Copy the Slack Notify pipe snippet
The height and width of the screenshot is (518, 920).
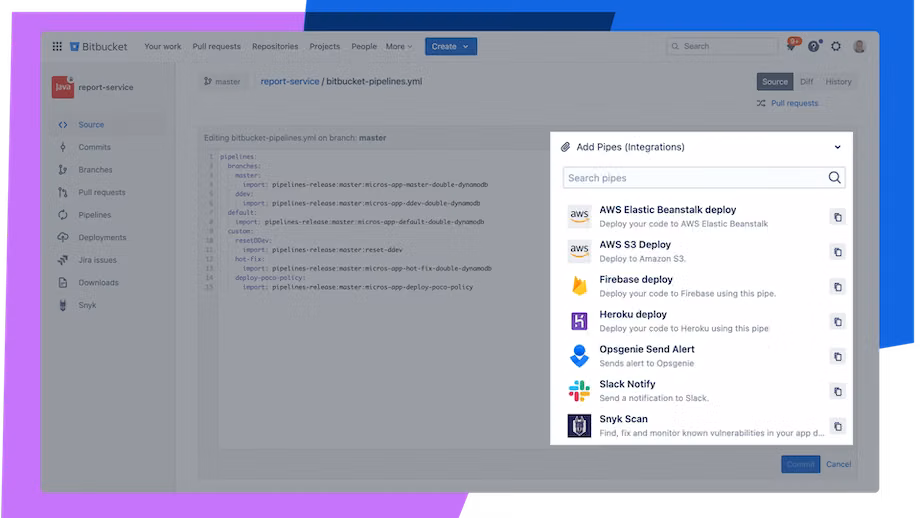[x=837, y=391]
